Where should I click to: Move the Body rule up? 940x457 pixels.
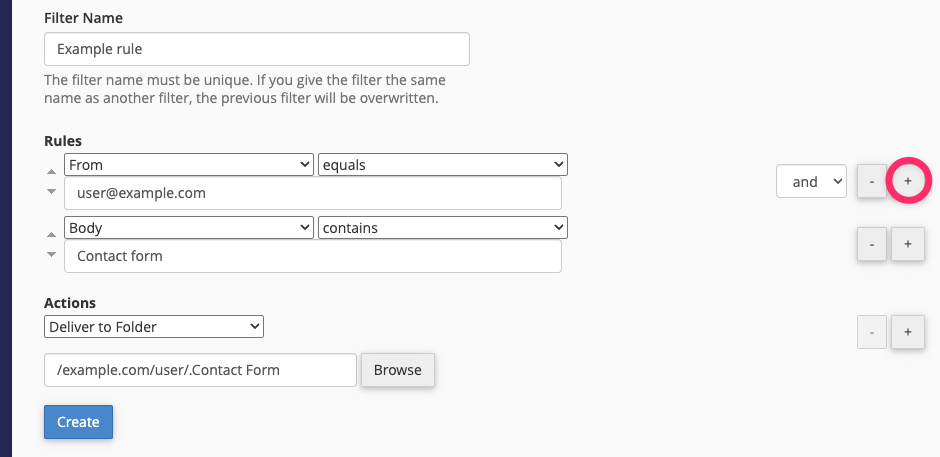(x=52, y=234)
